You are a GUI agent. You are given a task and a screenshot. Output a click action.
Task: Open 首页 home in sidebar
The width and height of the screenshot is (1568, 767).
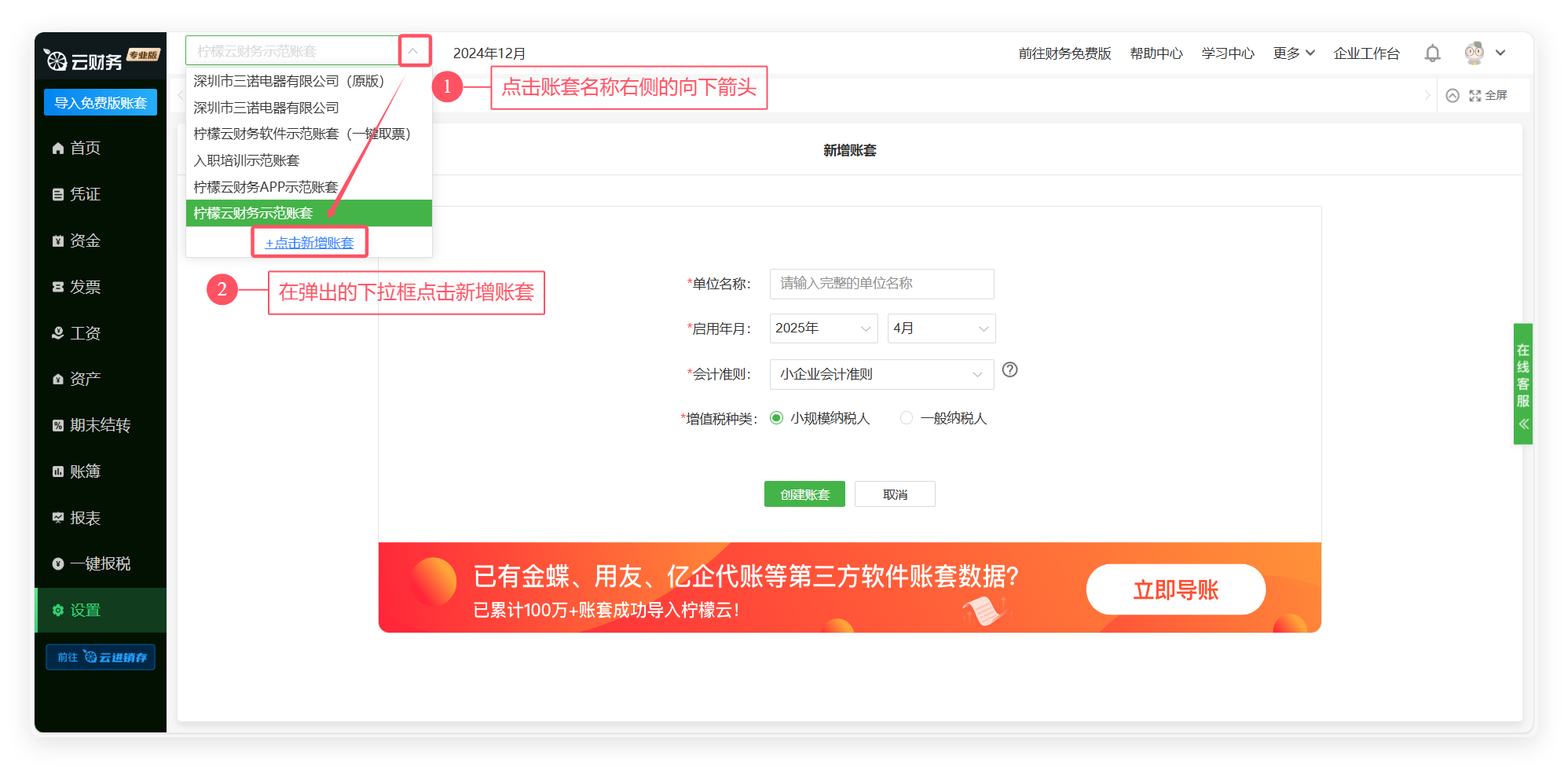coord(85,148)
